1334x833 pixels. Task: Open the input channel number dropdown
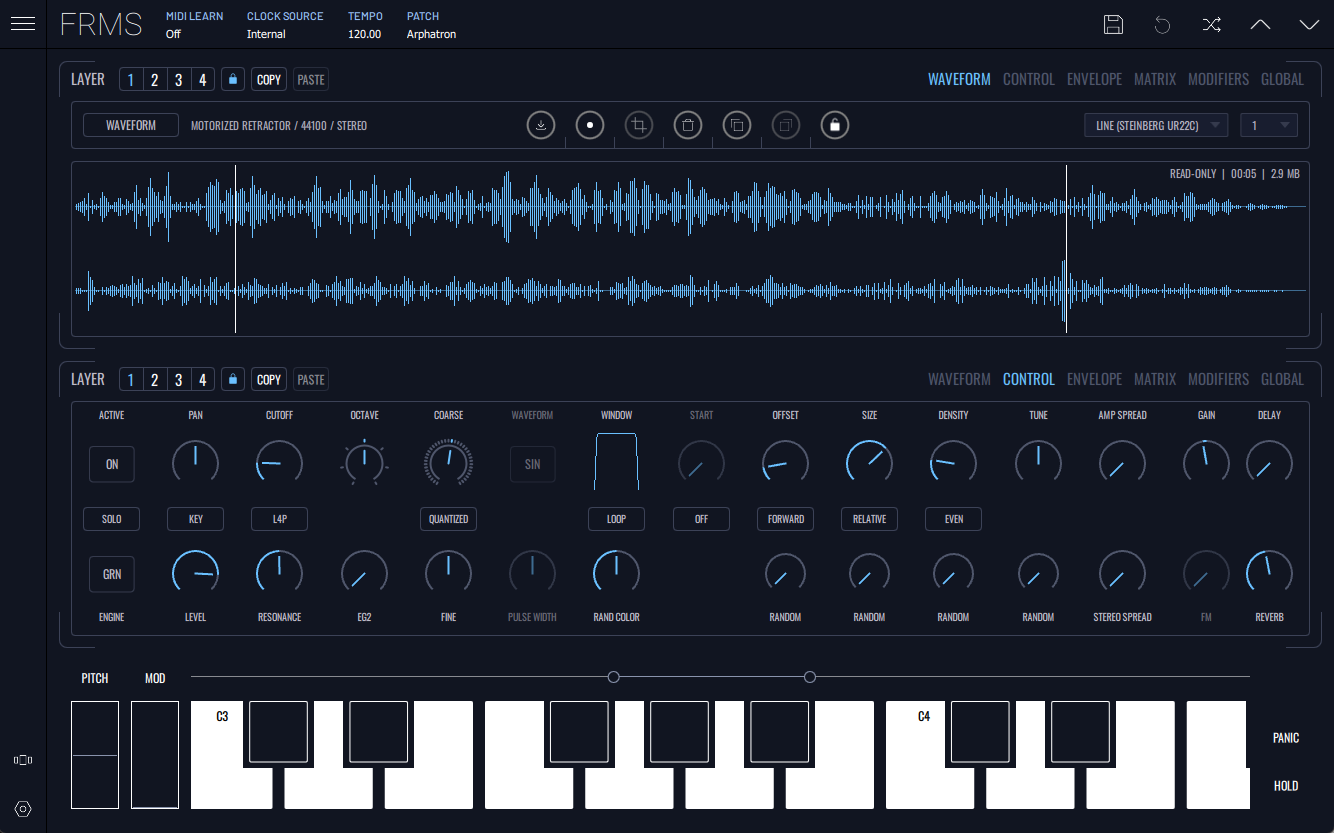(x=1268, y=126)
